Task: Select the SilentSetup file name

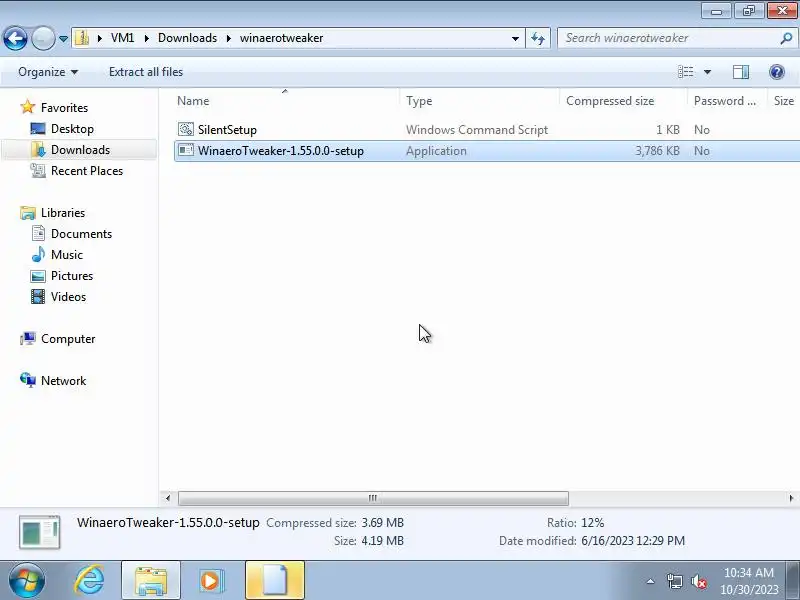Action: point(227,130)
